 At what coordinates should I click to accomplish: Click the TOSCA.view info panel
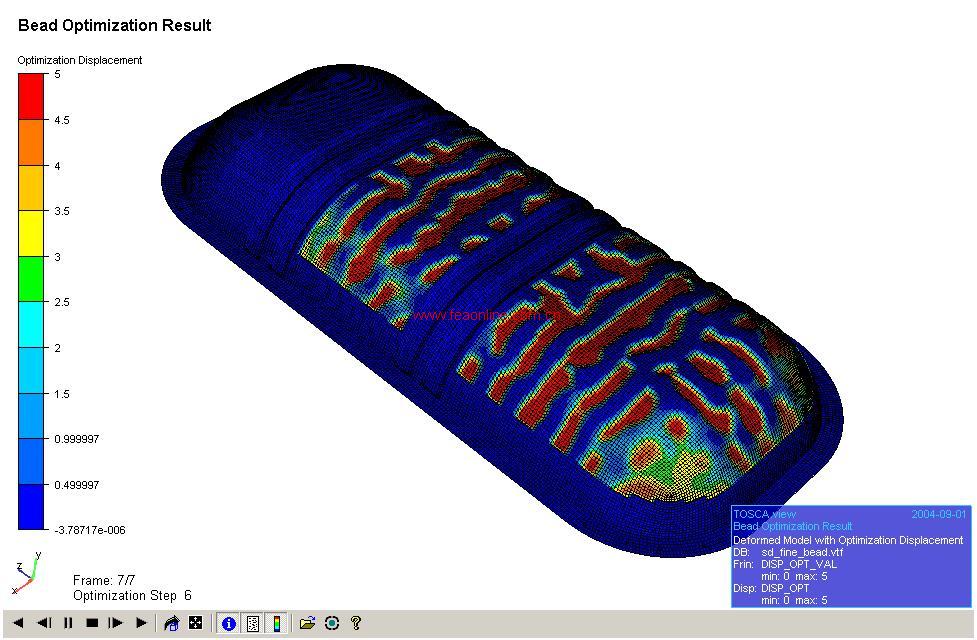pos(850,556)
